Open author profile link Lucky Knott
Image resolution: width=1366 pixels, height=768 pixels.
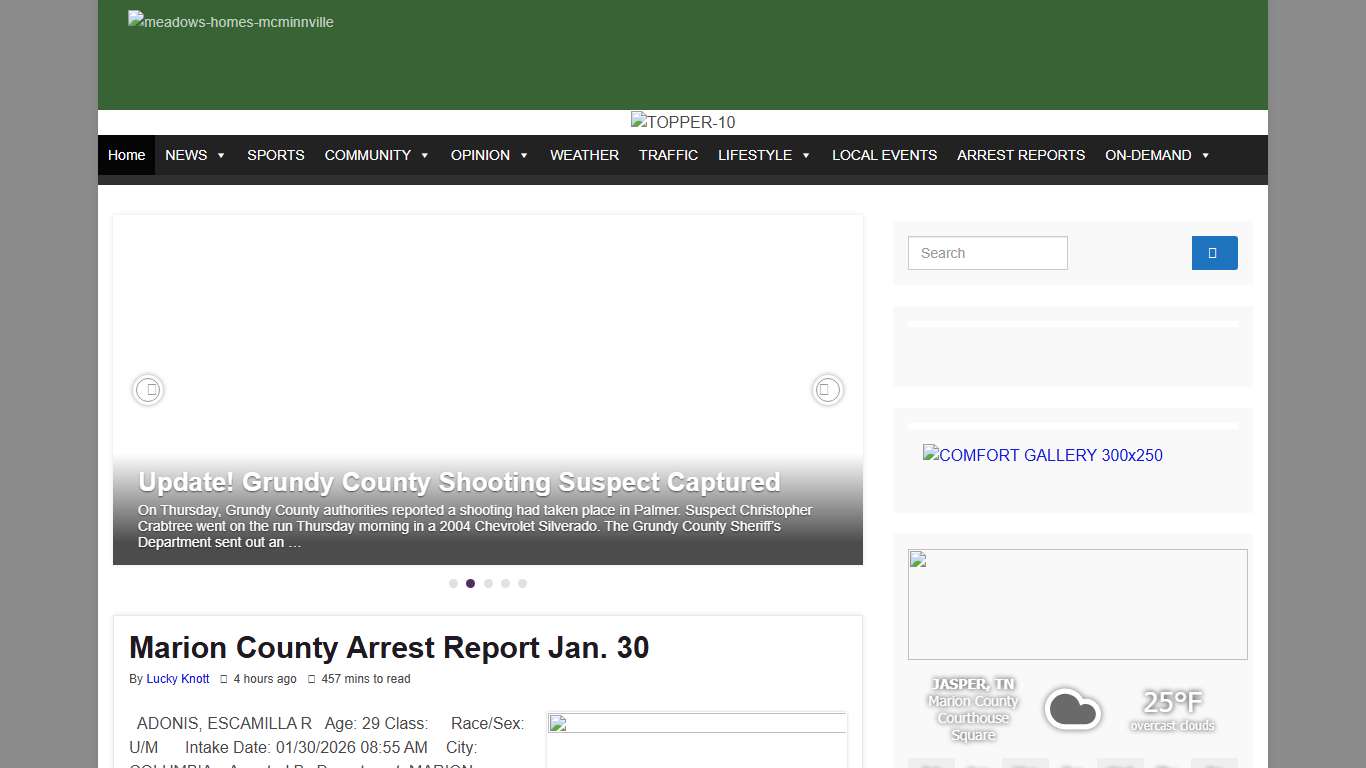click(x=178, y=679)
